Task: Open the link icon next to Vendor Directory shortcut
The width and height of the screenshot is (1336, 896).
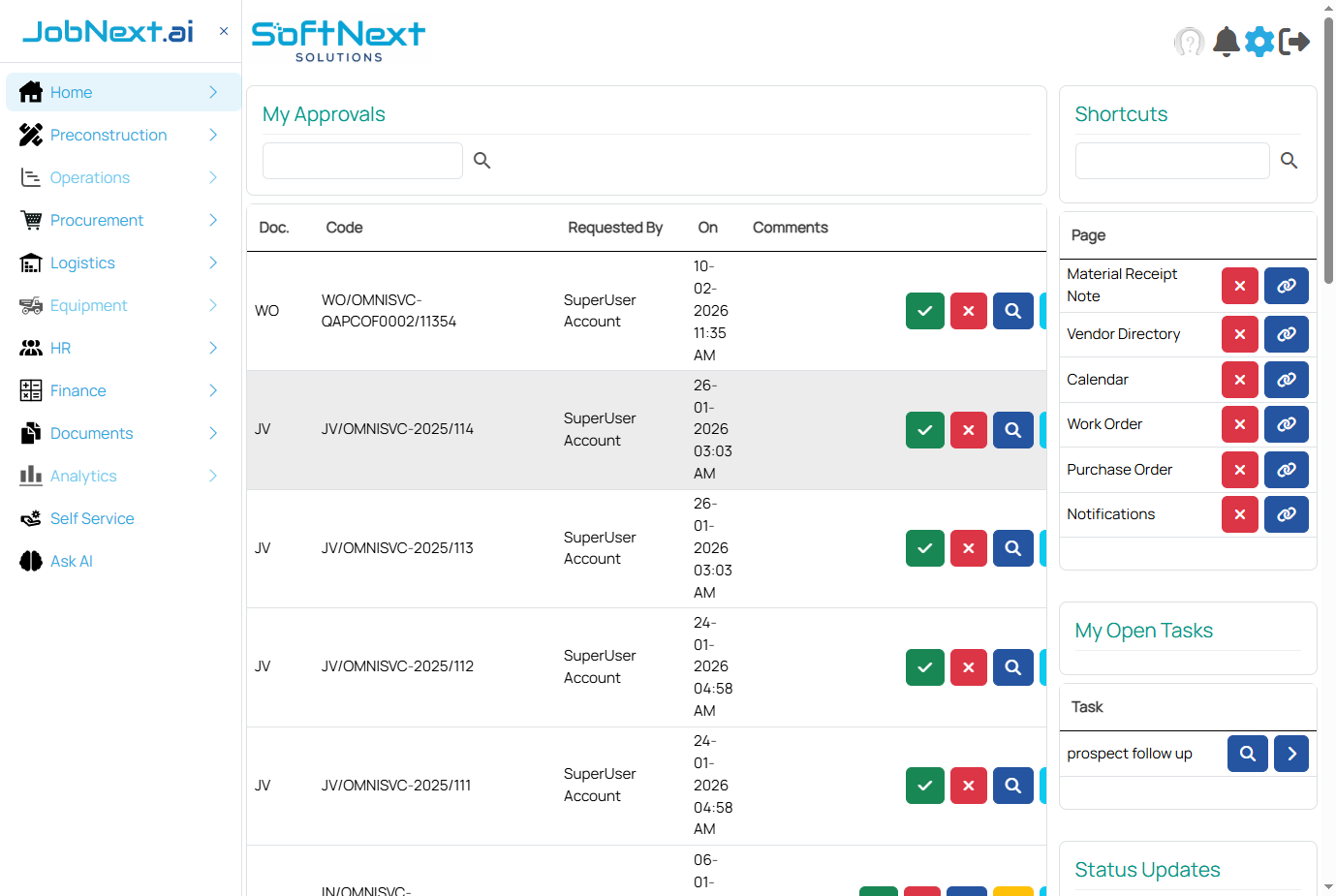Action: tap(1287, 333)
